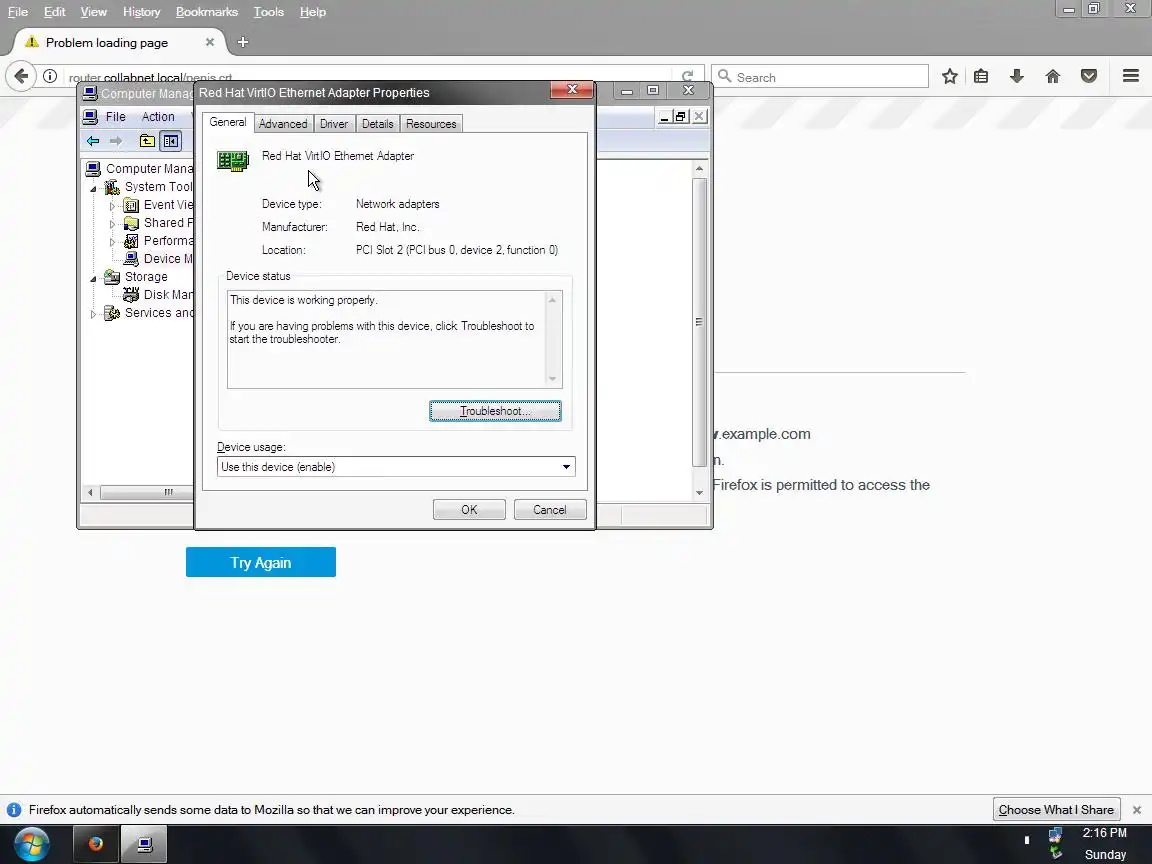1152x864 pixels.
Task: Switch to Details tab
Action: pyautogui.click(x=378, y=123)
